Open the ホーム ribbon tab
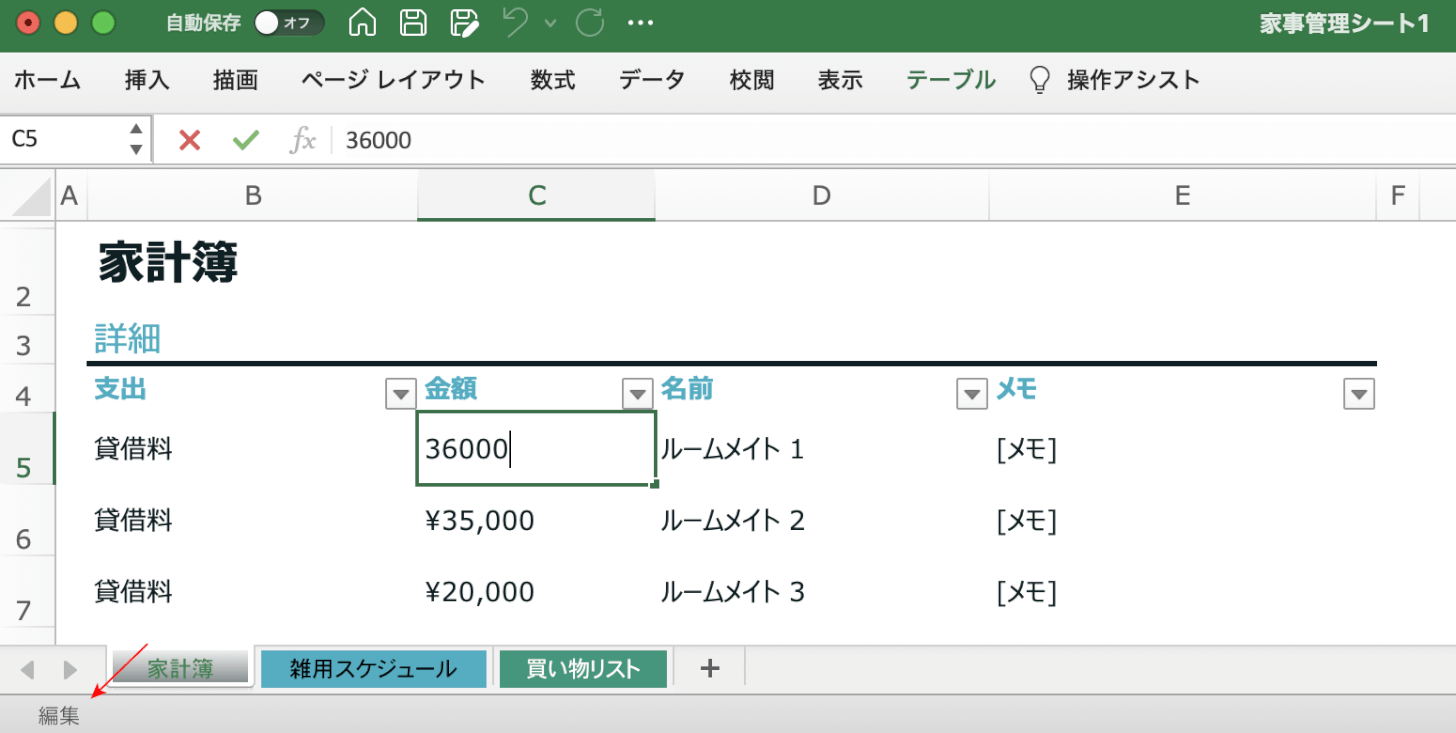The image size is (1456, 733). (x=47, y=80)
